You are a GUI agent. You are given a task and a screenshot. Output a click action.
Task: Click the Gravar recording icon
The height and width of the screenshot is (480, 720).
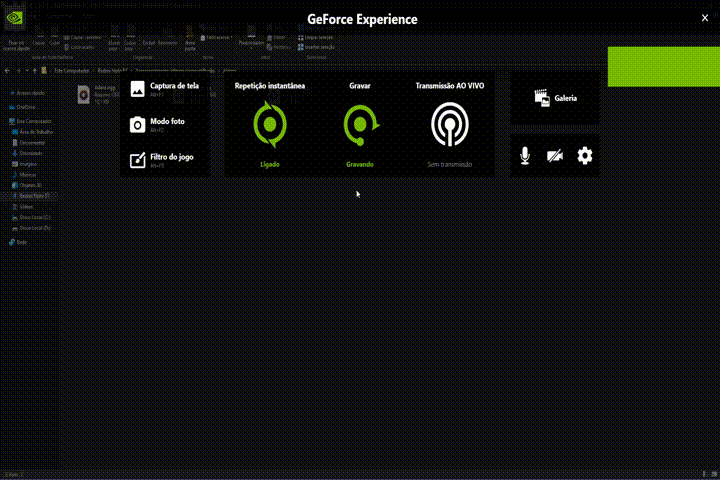pos(360,125)
